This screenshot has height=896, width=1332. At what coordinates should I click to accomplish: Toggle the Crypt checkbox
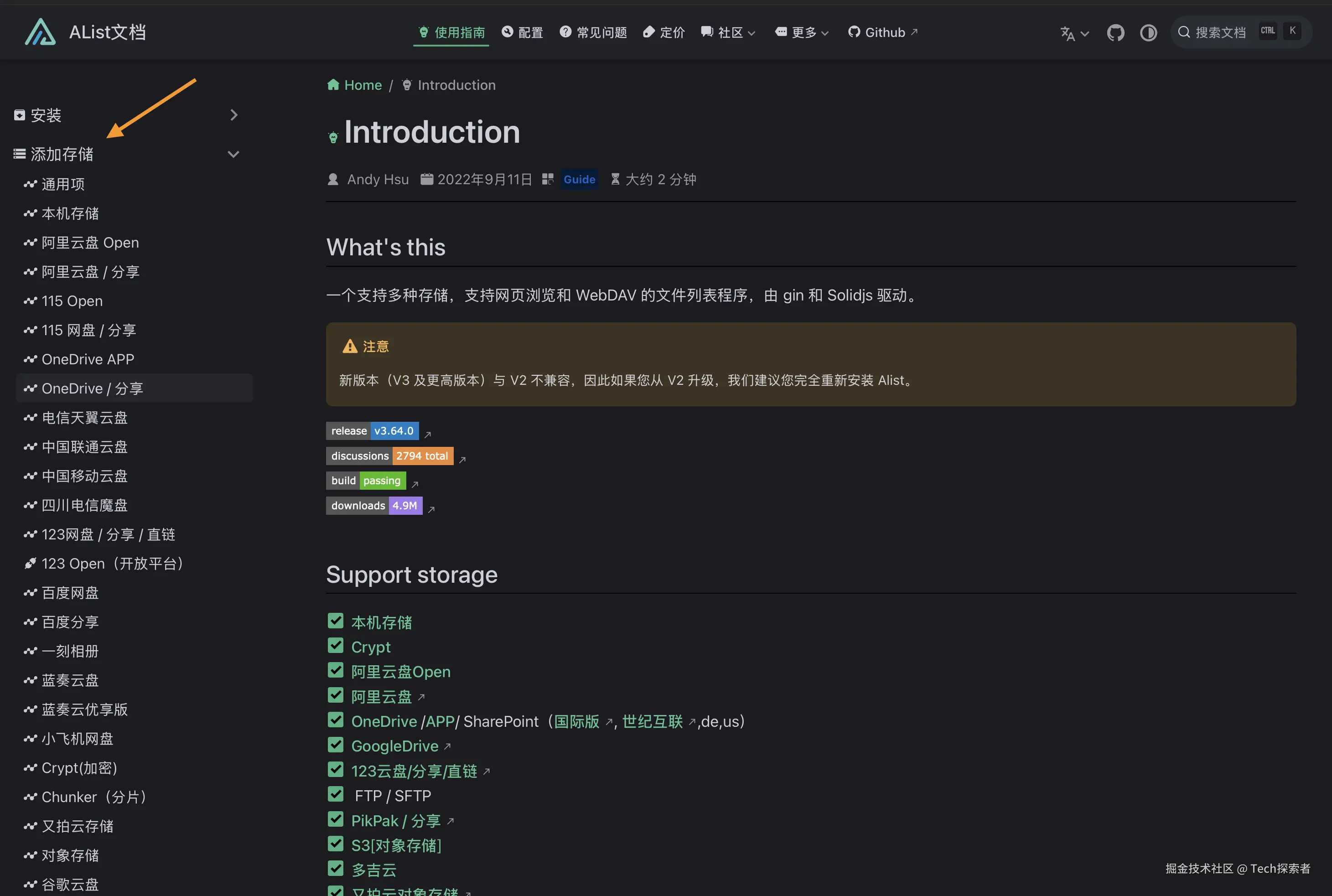click(336, 646)
